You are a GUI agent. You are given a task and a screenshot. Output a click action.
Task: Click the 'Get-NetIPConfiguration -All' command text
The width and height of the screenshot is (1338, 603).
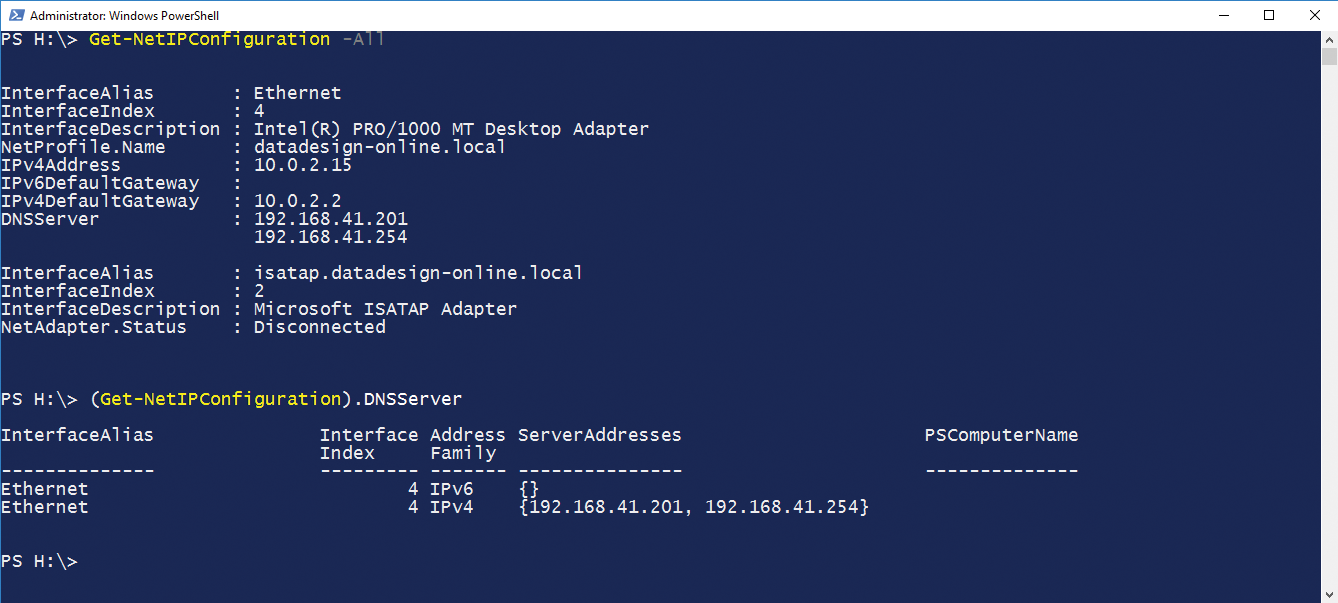pos(237,39)
